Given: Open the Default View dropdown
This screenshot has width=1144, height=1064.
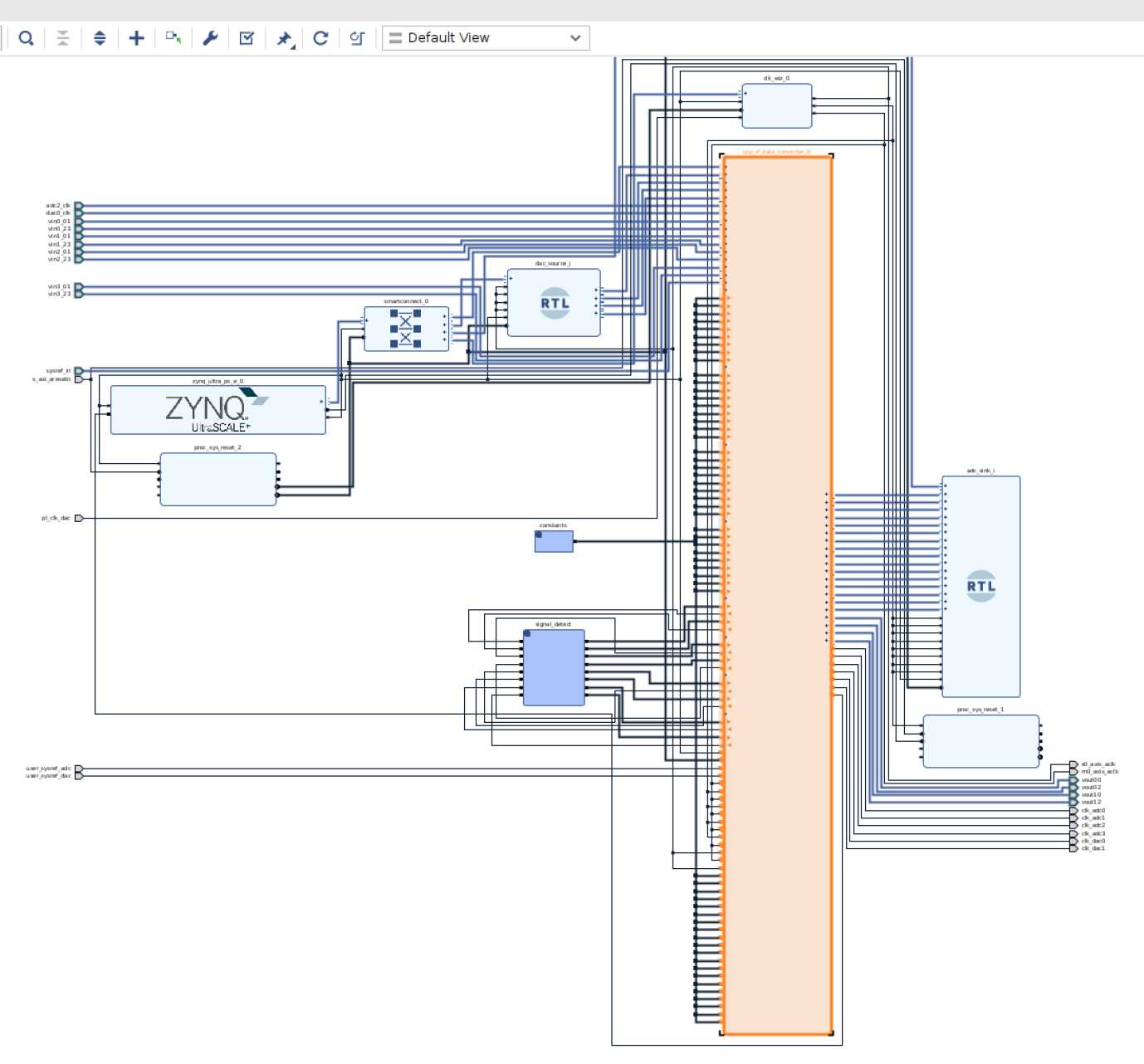Looking at the screenshot, I should pyautogui.click(x=484, y=37).
